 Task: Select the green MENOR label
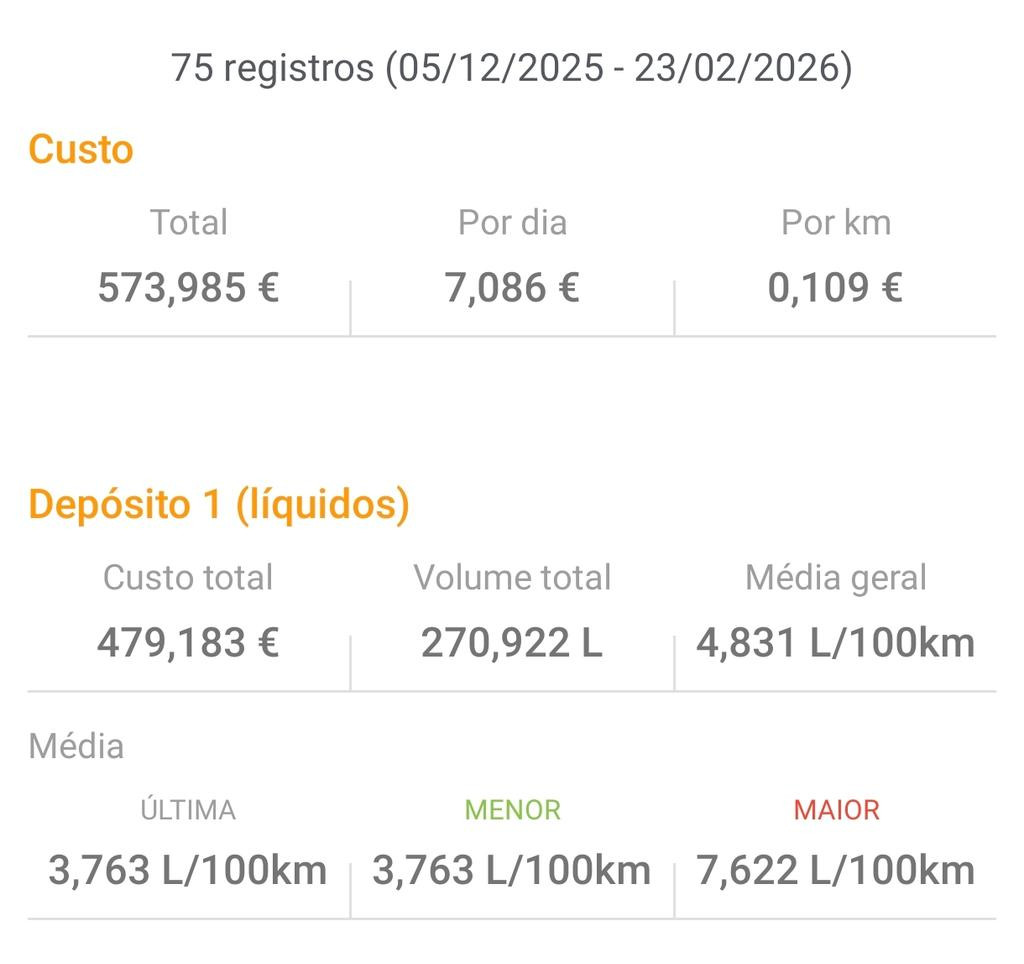coord(513,810)
